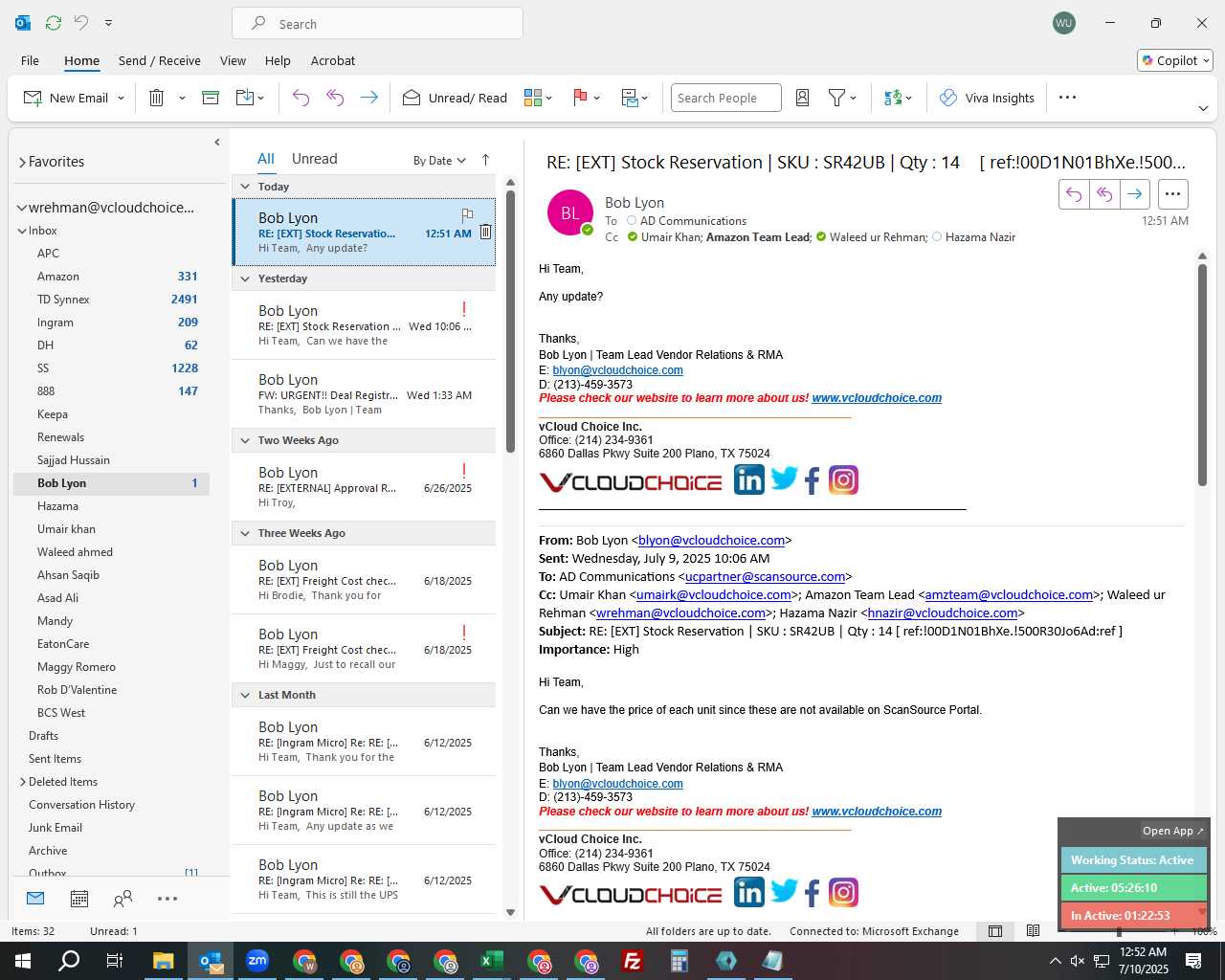This screenshot has width=1225, height=980.
Task: Click the Forward arrow in the ribbon
Action: [x=368, y=98]
